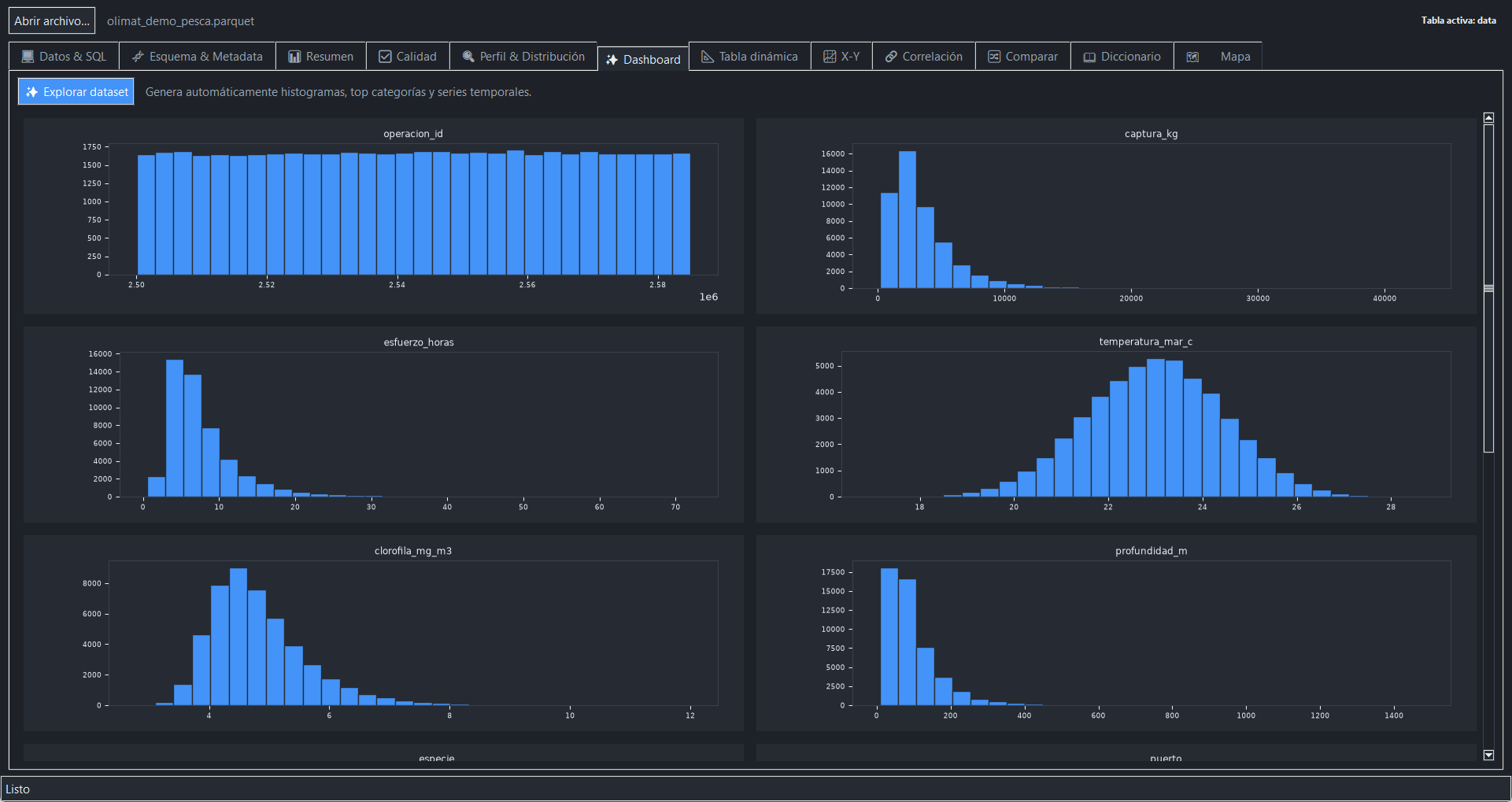
Task: Click the Perfil & Distribución magnifier icon
Action: tap(468, 57)
